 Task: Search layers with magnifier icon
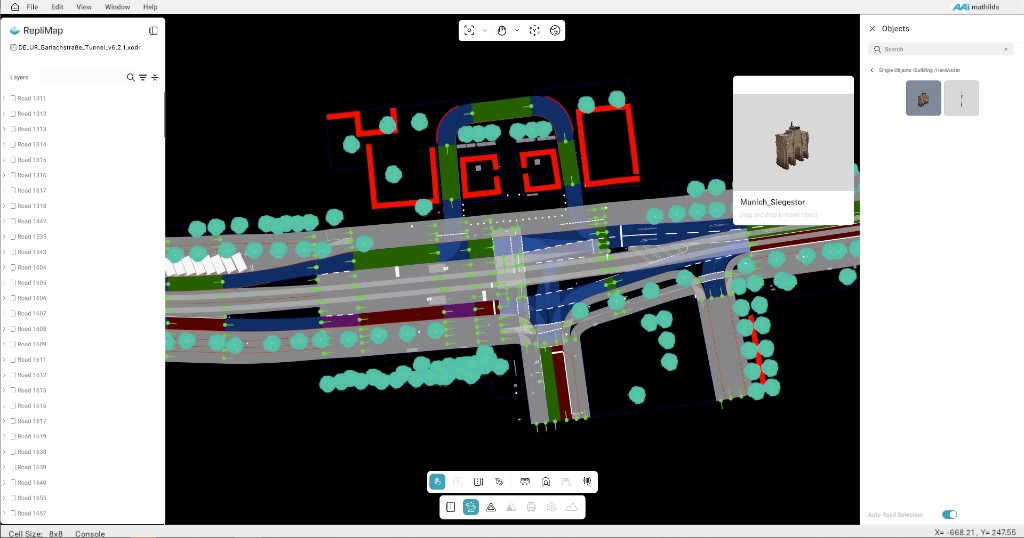131,77
